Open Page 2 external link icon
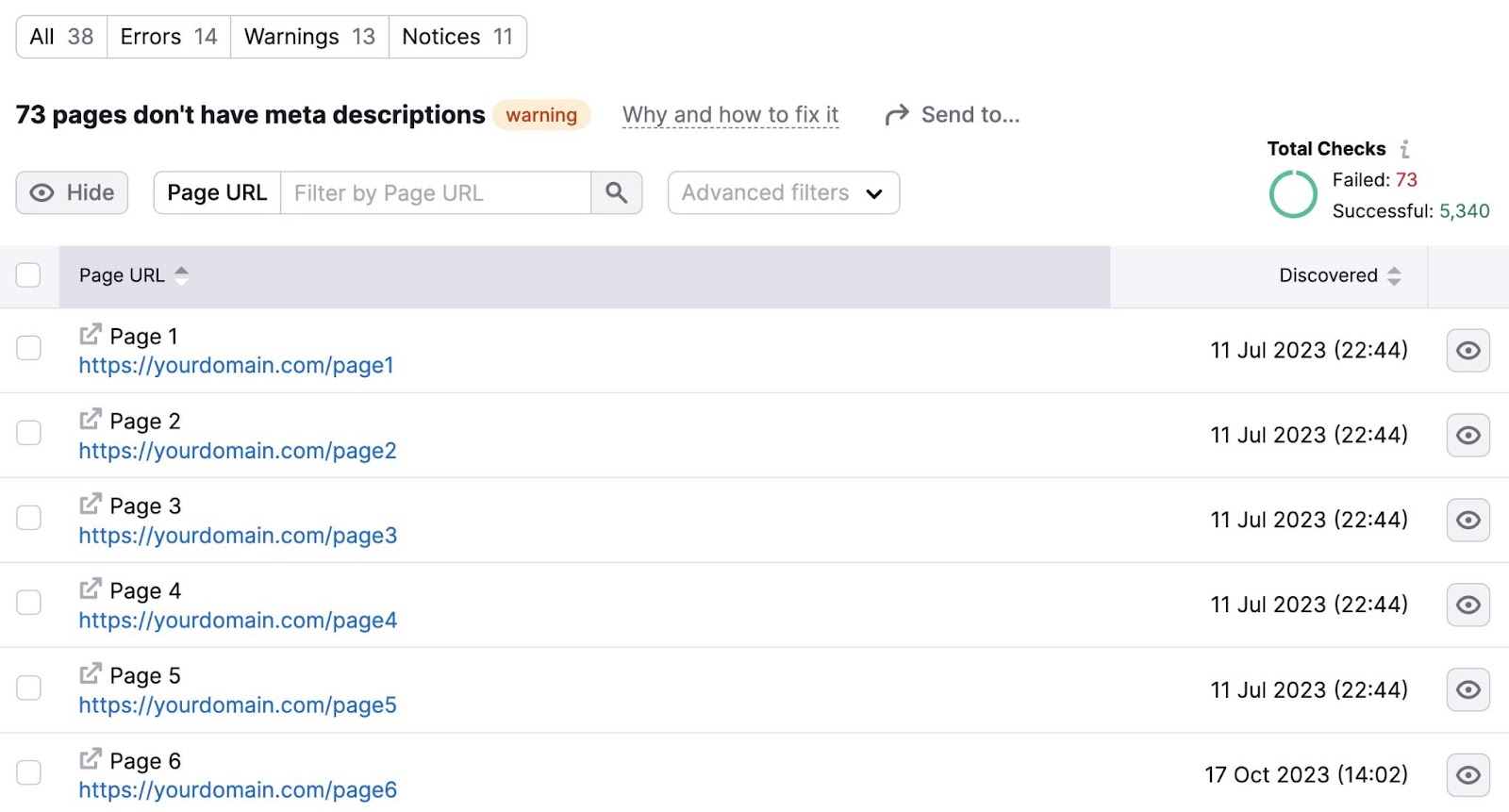The height and width of the screenshot is (812, 1509). click(x=91, y=420)
